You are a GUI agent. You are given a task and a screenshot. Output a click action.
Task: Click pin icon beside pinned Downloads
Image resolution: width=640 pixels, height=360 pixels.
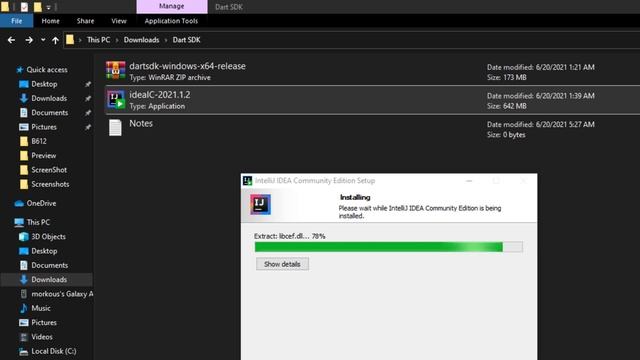pyautogui.click(x=88, y=98)
